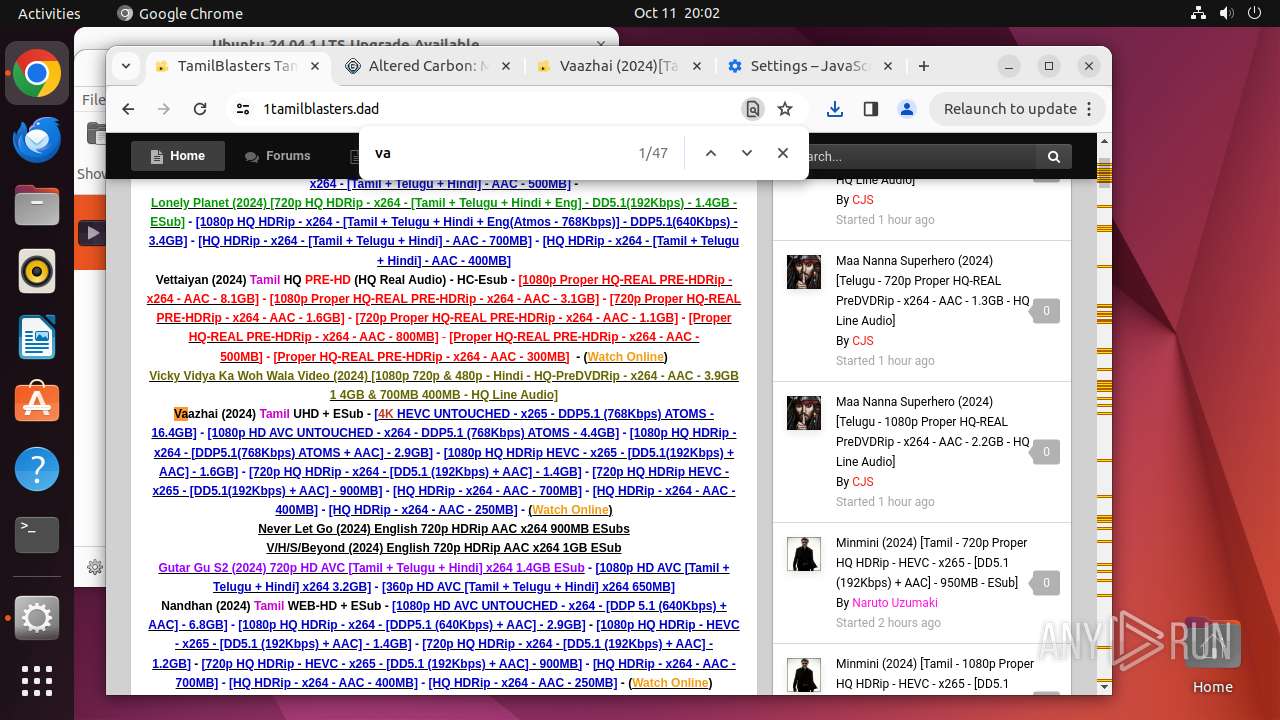The width and height of the screenshot is (1280, 720).
Task: Open Google Chrome app menu in top bar
Action: (x=180, y=14)
